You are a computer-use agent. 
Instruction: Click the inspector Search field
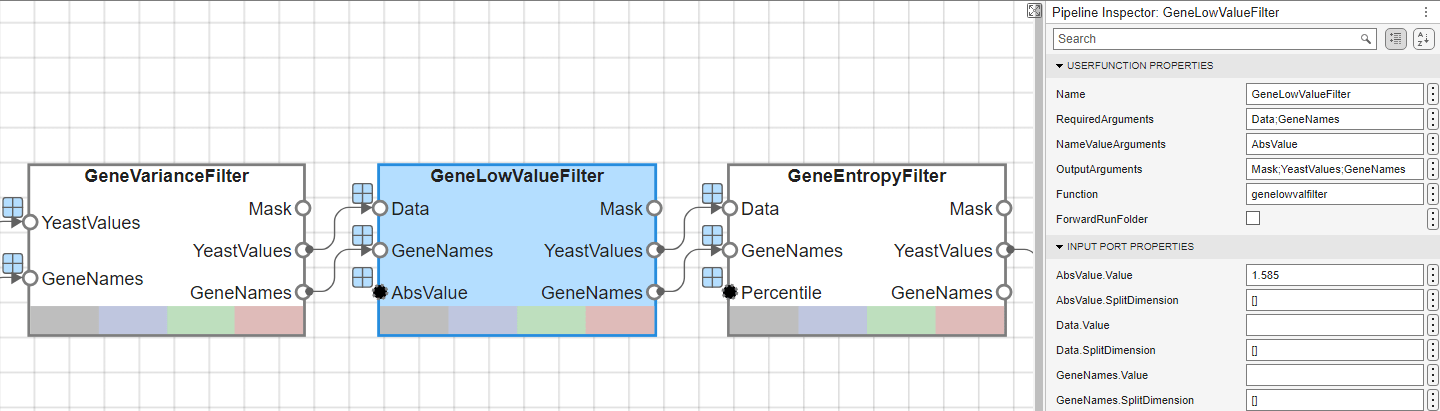(x=1205, y=39)
